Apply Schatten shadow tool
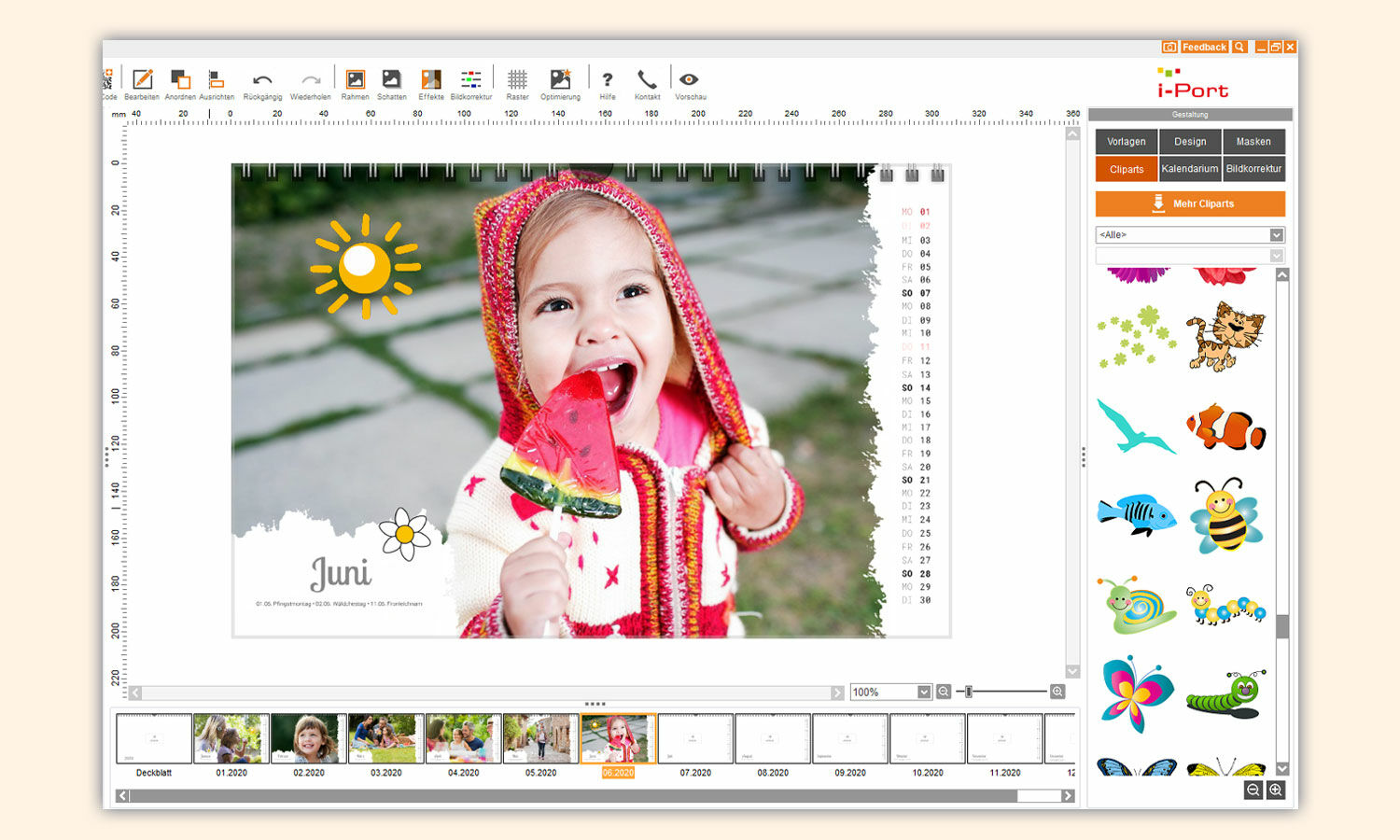The image size is (1400, 840). tap(392, 81)
